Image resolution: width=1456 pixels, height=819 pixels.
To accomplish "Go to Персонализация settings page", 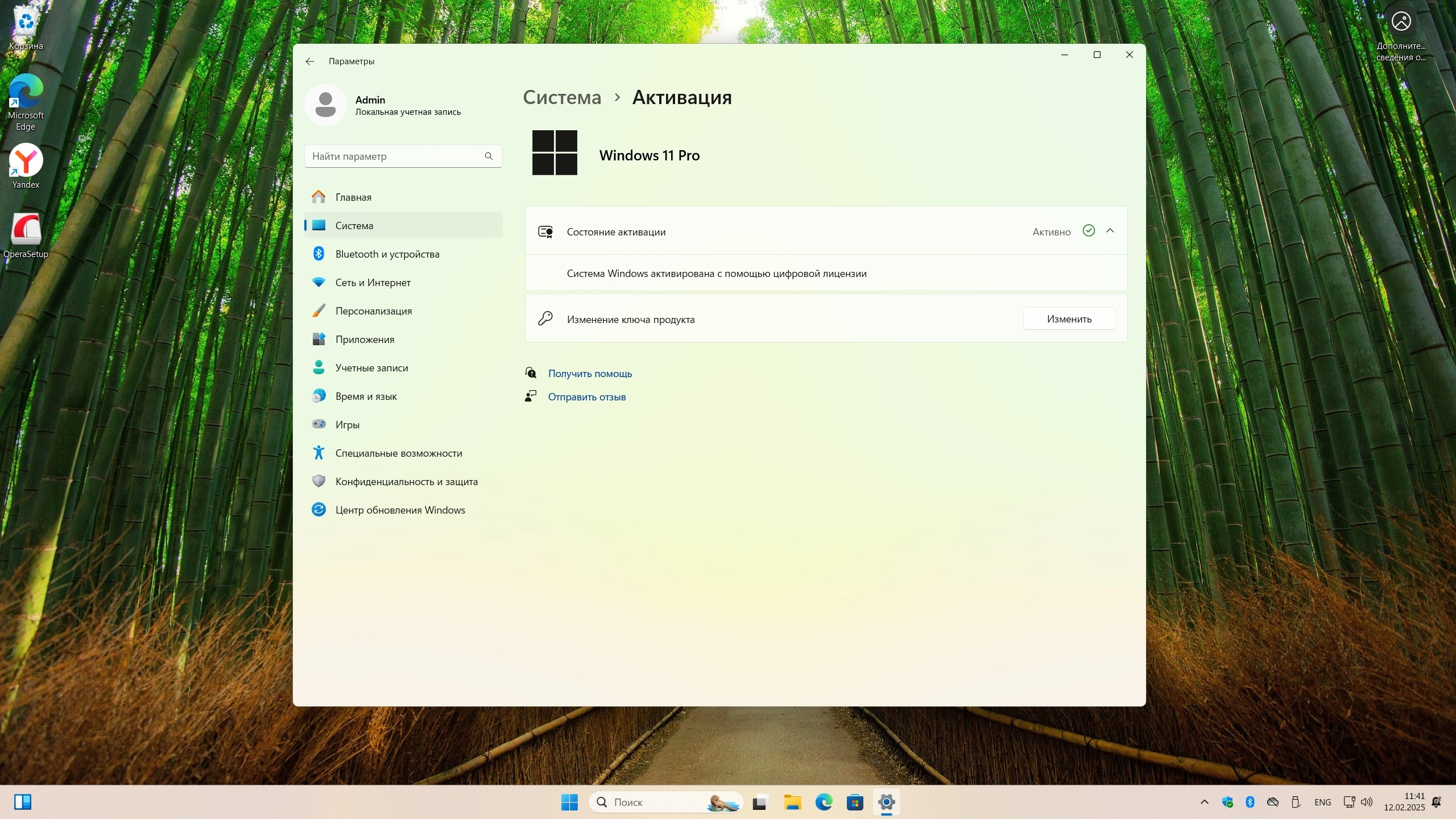I will [x=373, y=311].
